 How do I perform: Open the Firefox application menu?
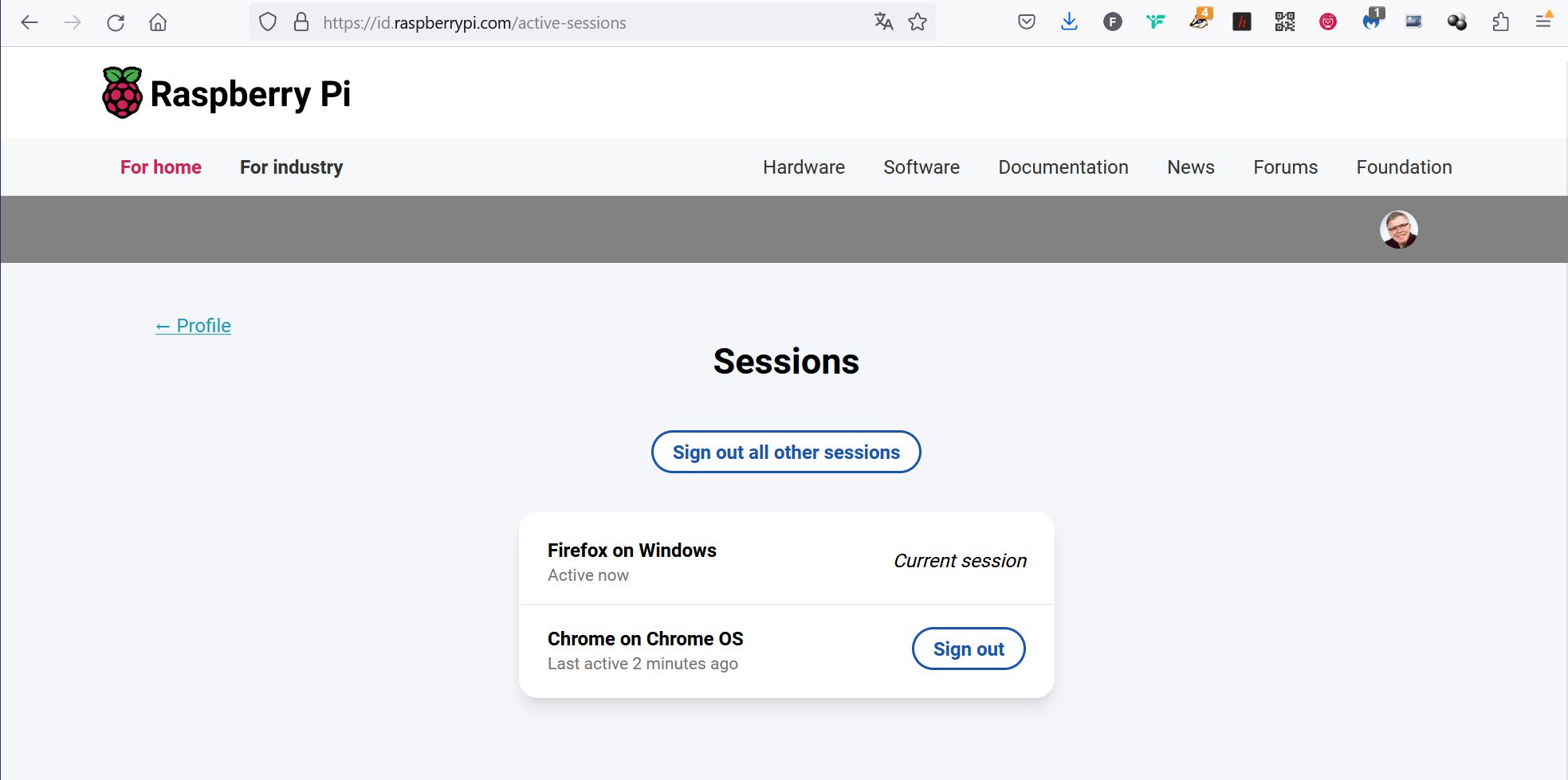(x=1544, y=21)
